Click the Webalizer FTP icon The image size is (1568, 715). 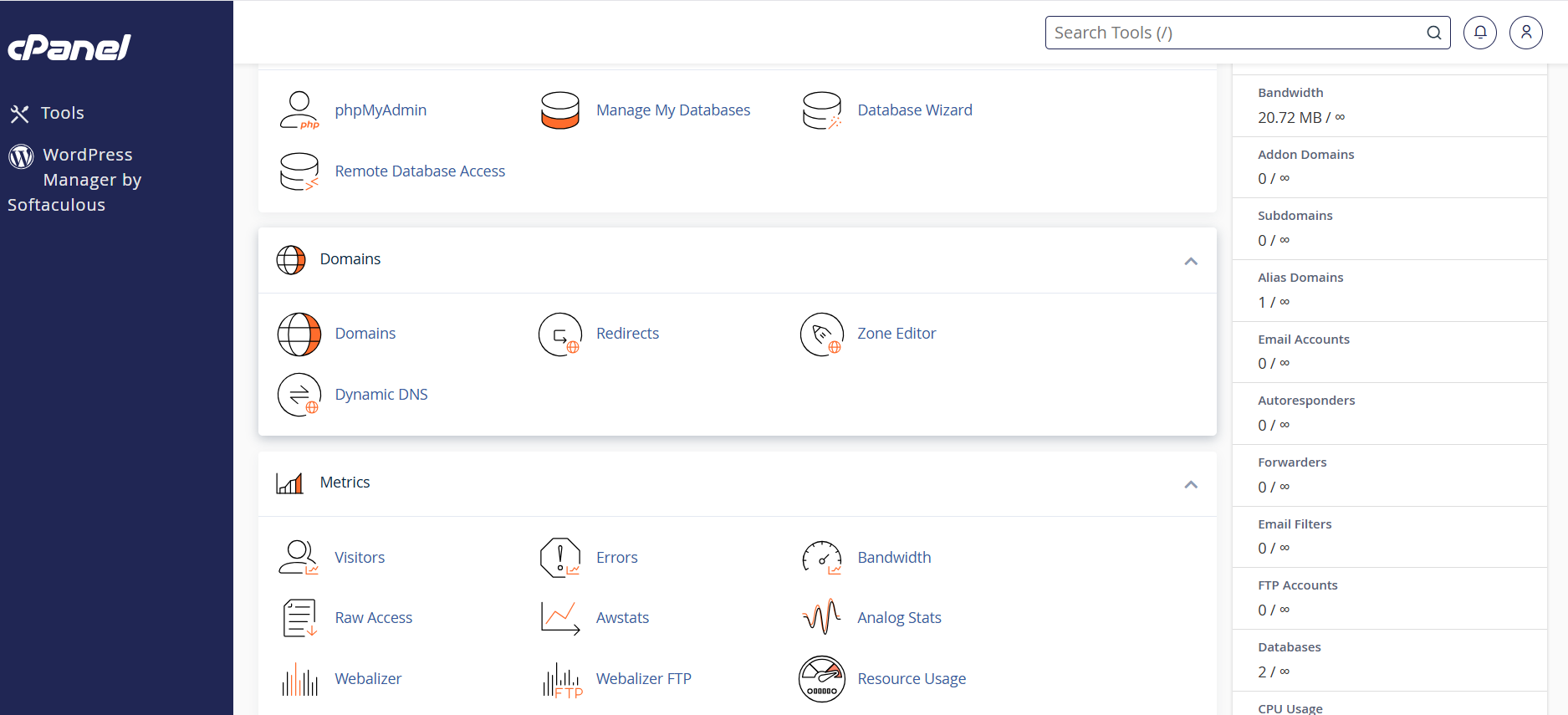[x=562, y=679]
